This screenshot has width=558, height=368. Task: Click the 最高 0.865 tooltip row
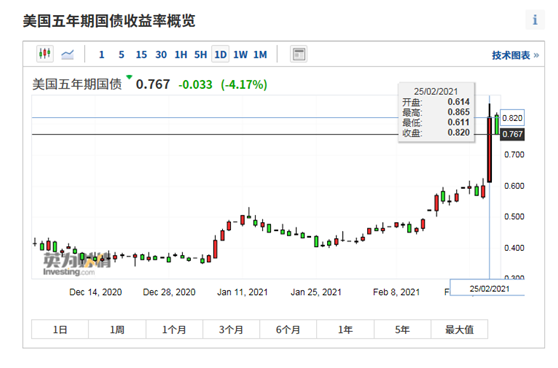coord(436,112)
